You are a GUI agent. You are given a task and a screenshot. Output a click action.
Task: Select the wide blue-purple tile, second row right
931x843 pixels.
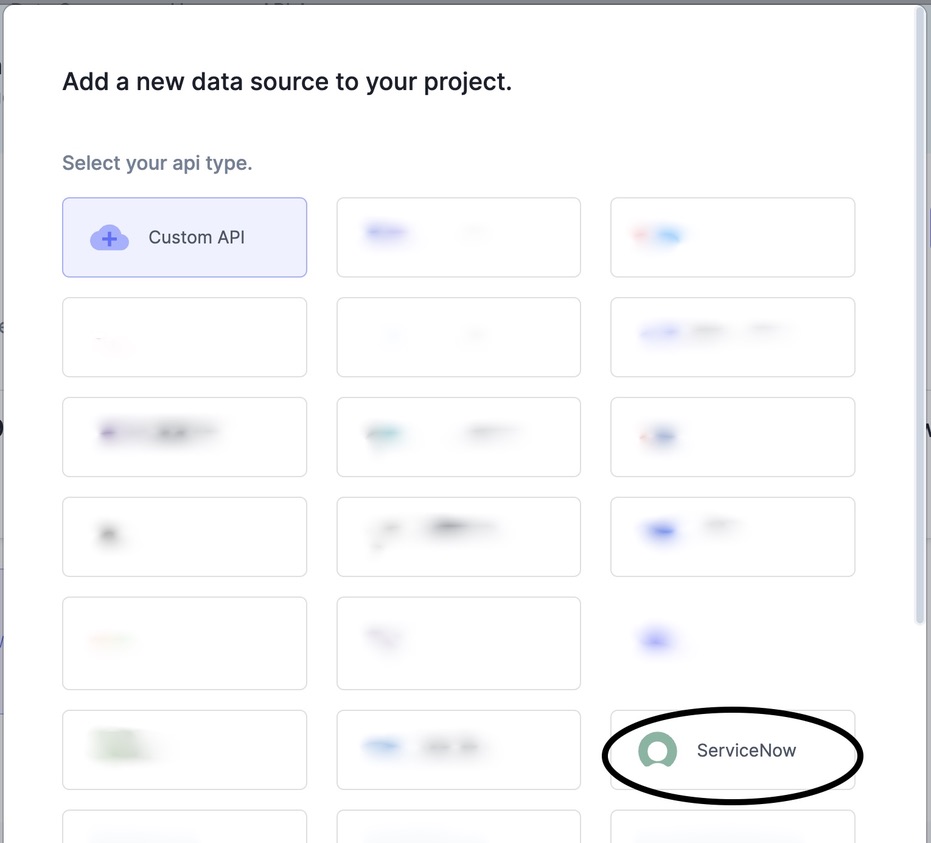(x=732, y=337)
